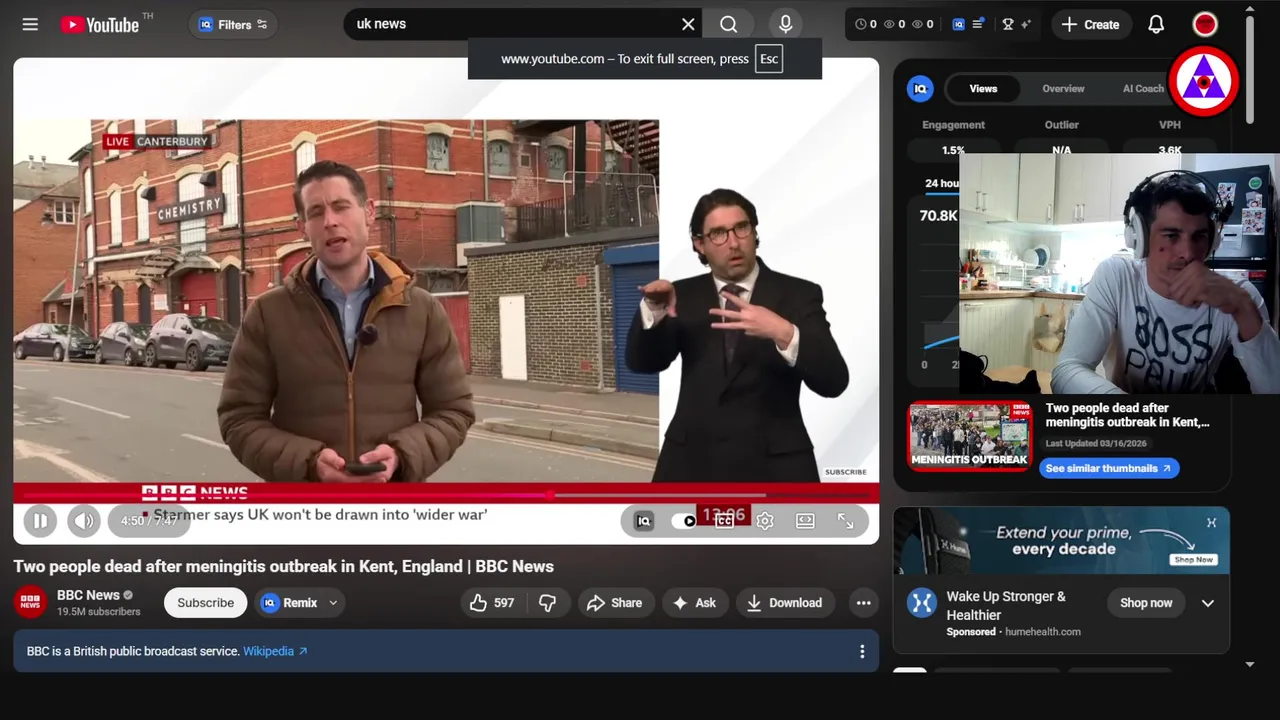
Task: Mute the video volume
Action: (84, 520)
